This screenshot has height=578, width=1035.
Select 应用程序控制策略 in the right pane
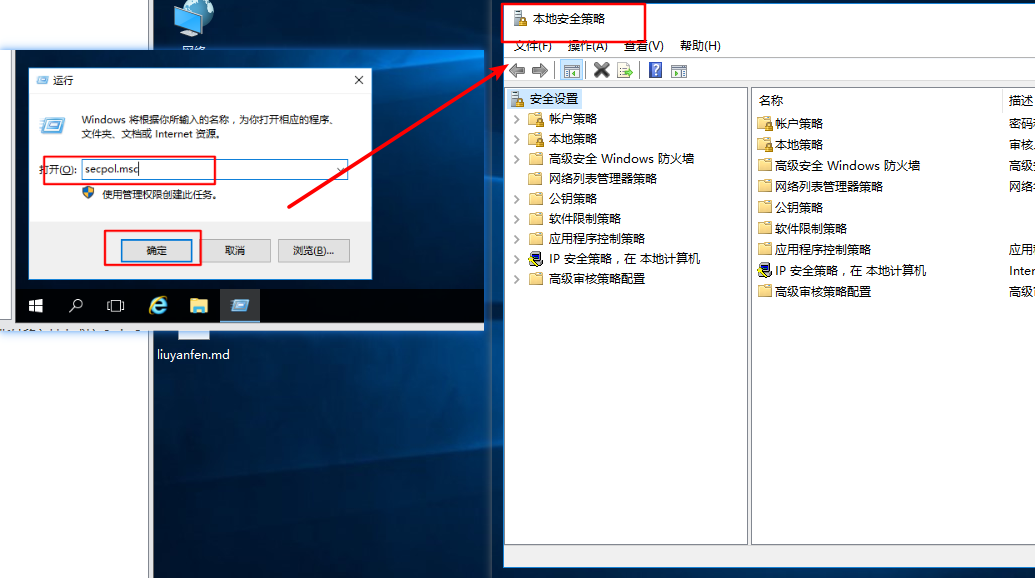click(x=823, y=249)
